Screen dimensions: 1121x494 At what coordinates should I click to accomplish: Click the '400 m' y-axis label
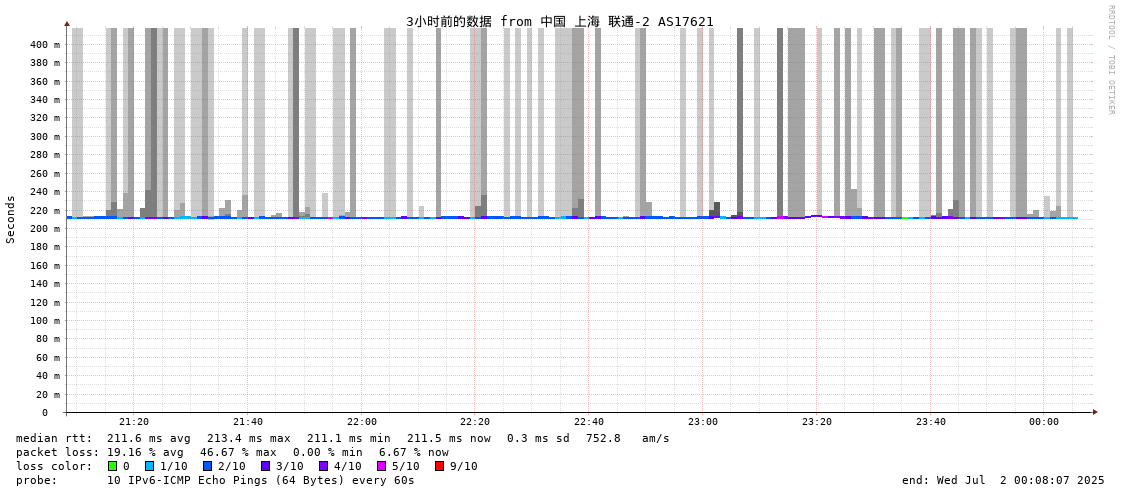(x=44, y=44)
